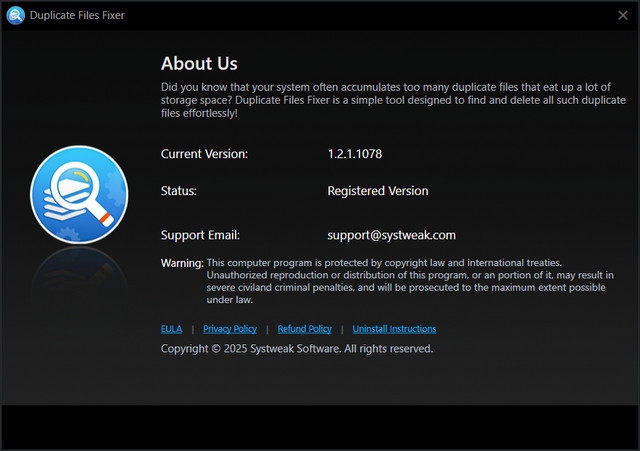Image resolution: width=640 pixels, height=451 pixels.
Task: Click the Status label
Action: tap(179, 191)
